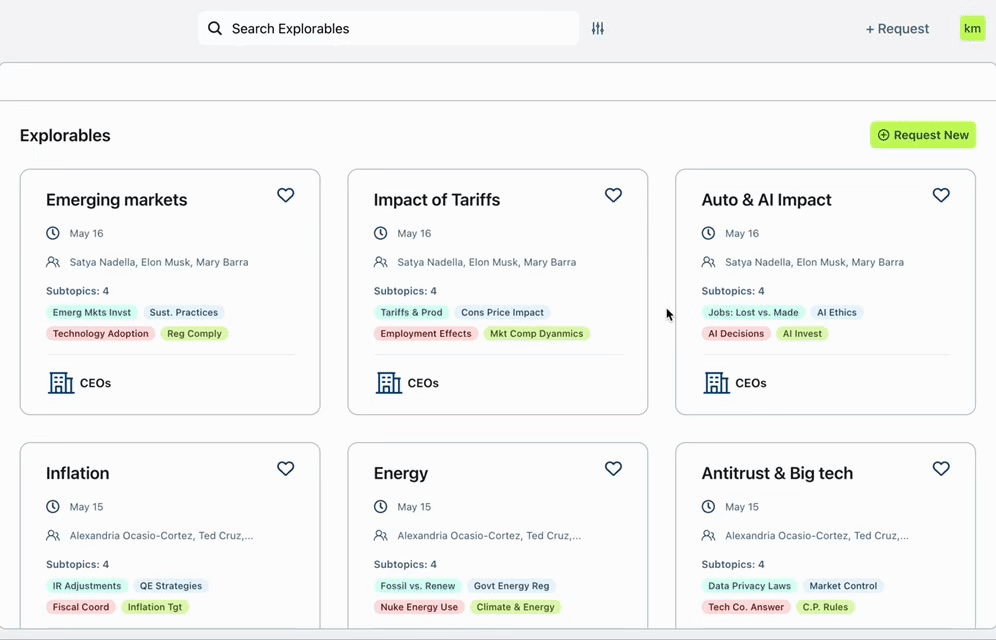Select the Technology Adoption tag
The image size is (996, 640).
click(100, 333)
